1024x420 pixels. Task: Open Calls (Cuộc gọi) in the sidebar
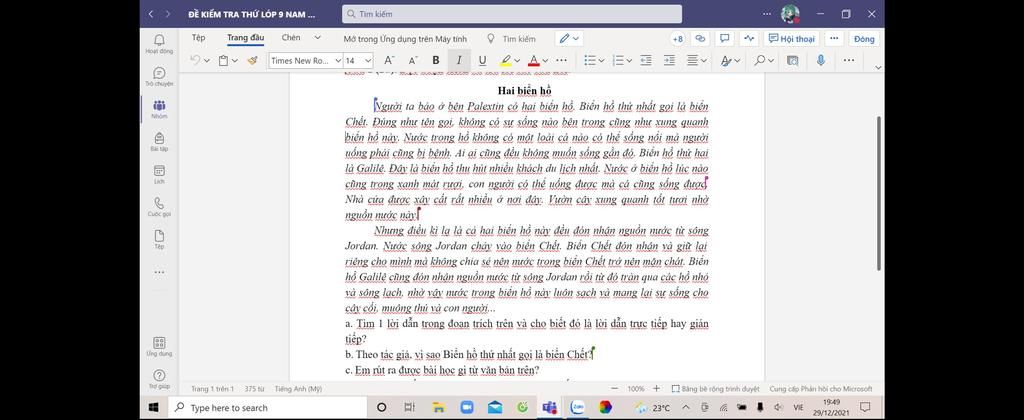(159, 207)
